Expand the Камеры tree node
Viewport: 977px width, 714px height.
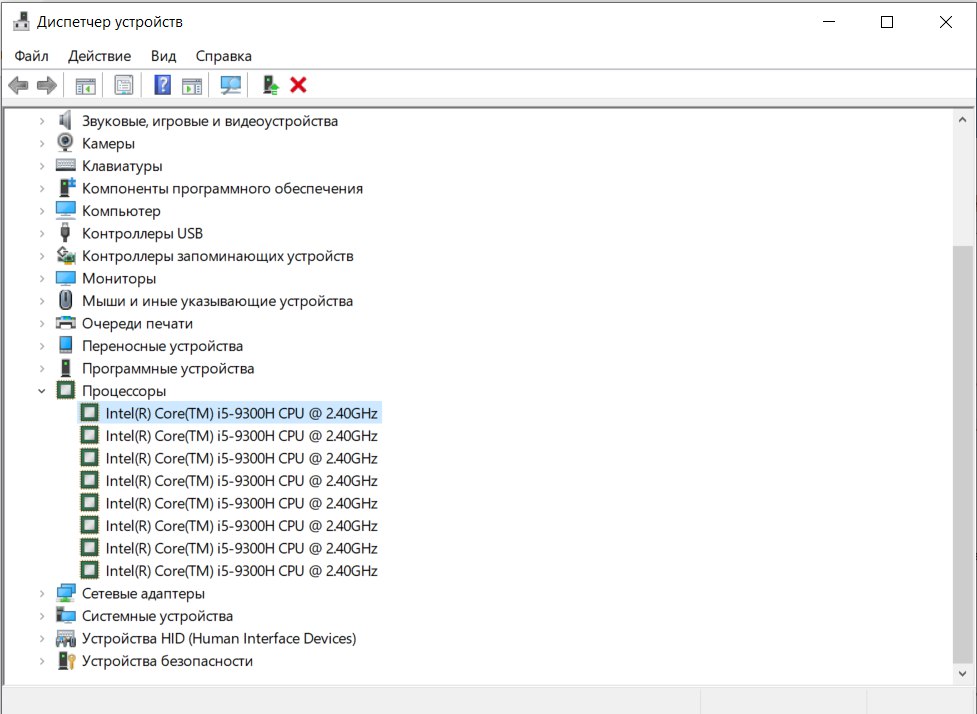pos(42,143)
